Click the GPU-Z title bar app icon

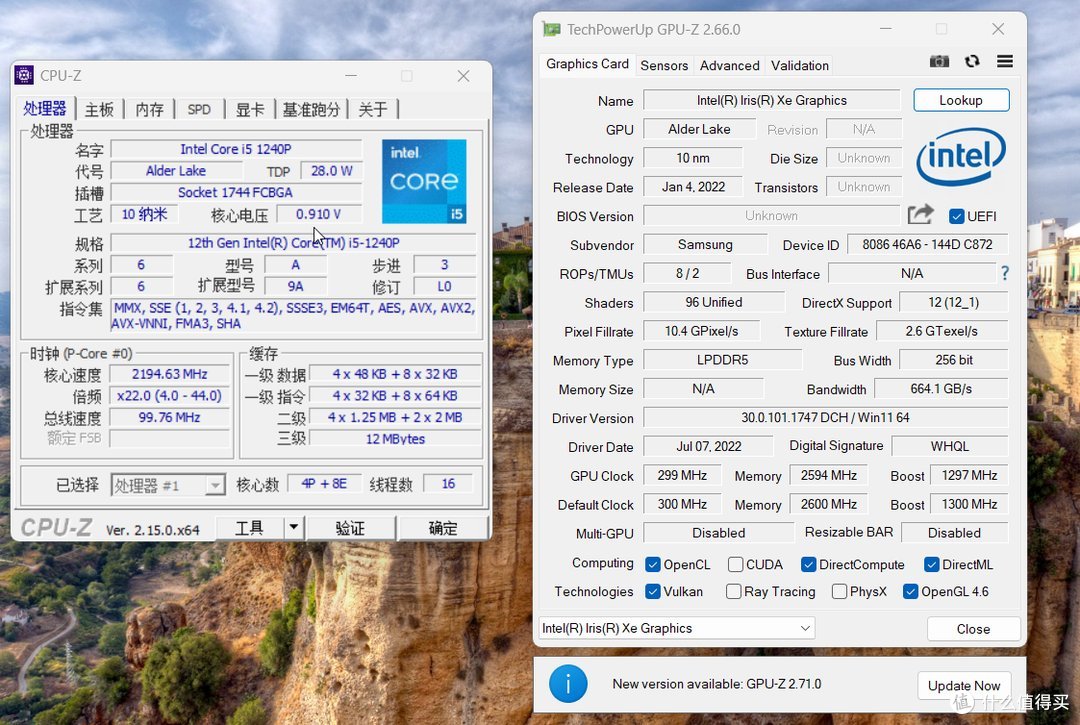click(552, 29)
